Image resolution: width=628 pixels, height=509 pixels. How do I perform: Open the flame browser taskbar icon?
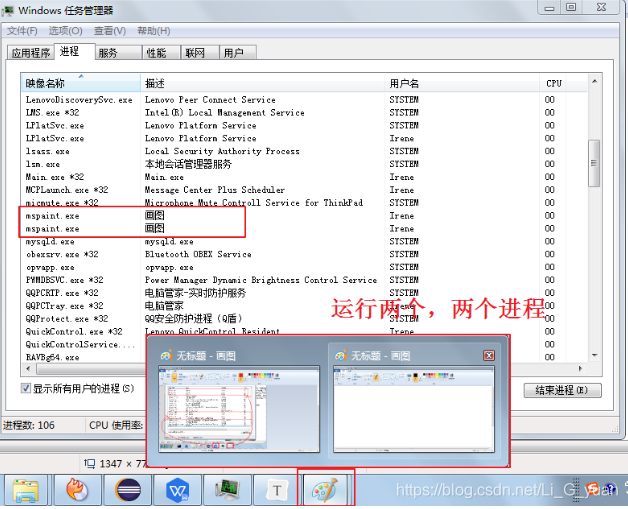(x=77, y=490)
